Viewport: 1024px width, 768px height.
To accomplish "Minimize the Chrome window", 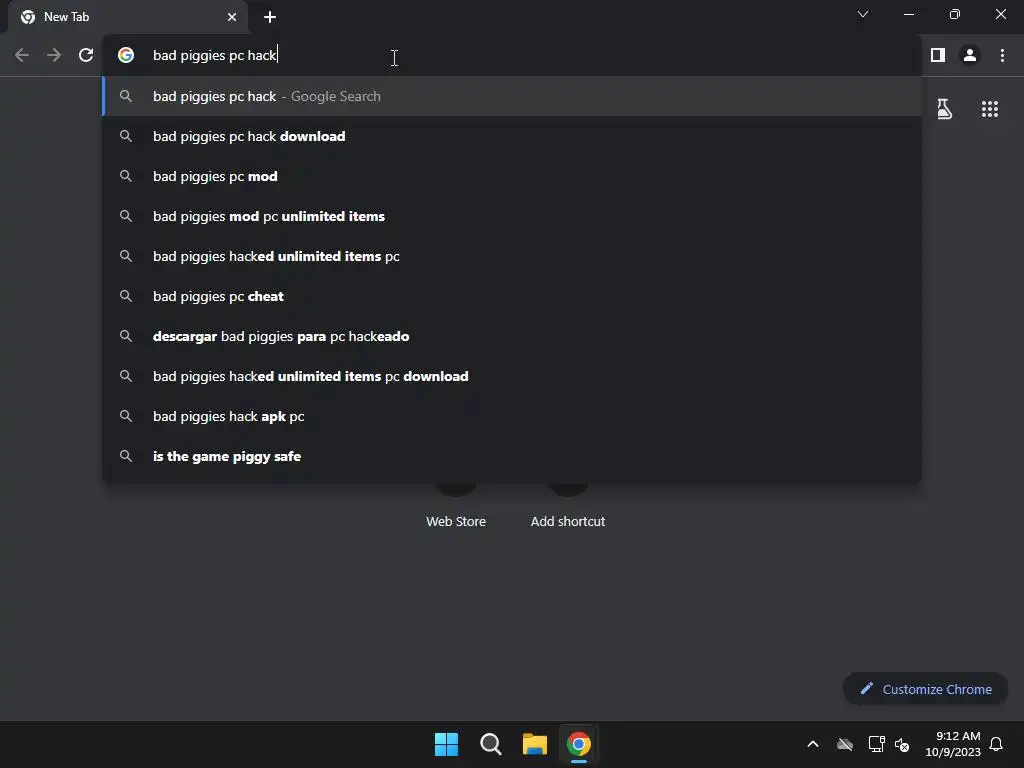I will click(908, 14).
